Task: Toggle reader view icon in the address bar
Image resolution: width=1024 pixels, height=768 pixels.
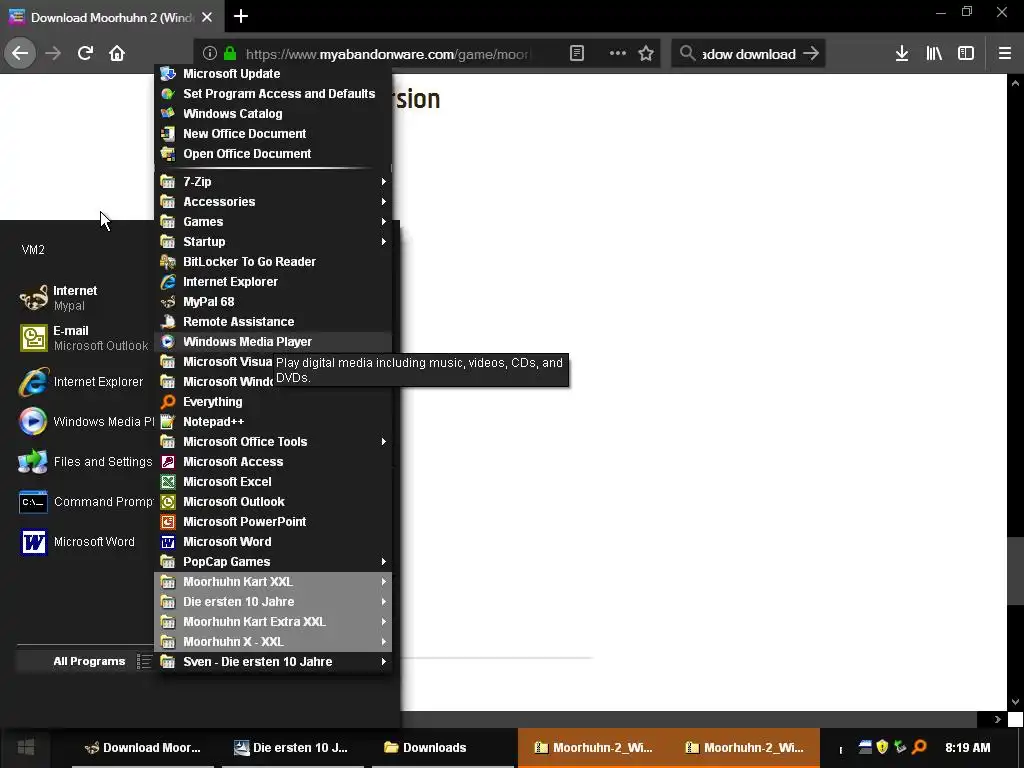Action: (x=577, y=53)
